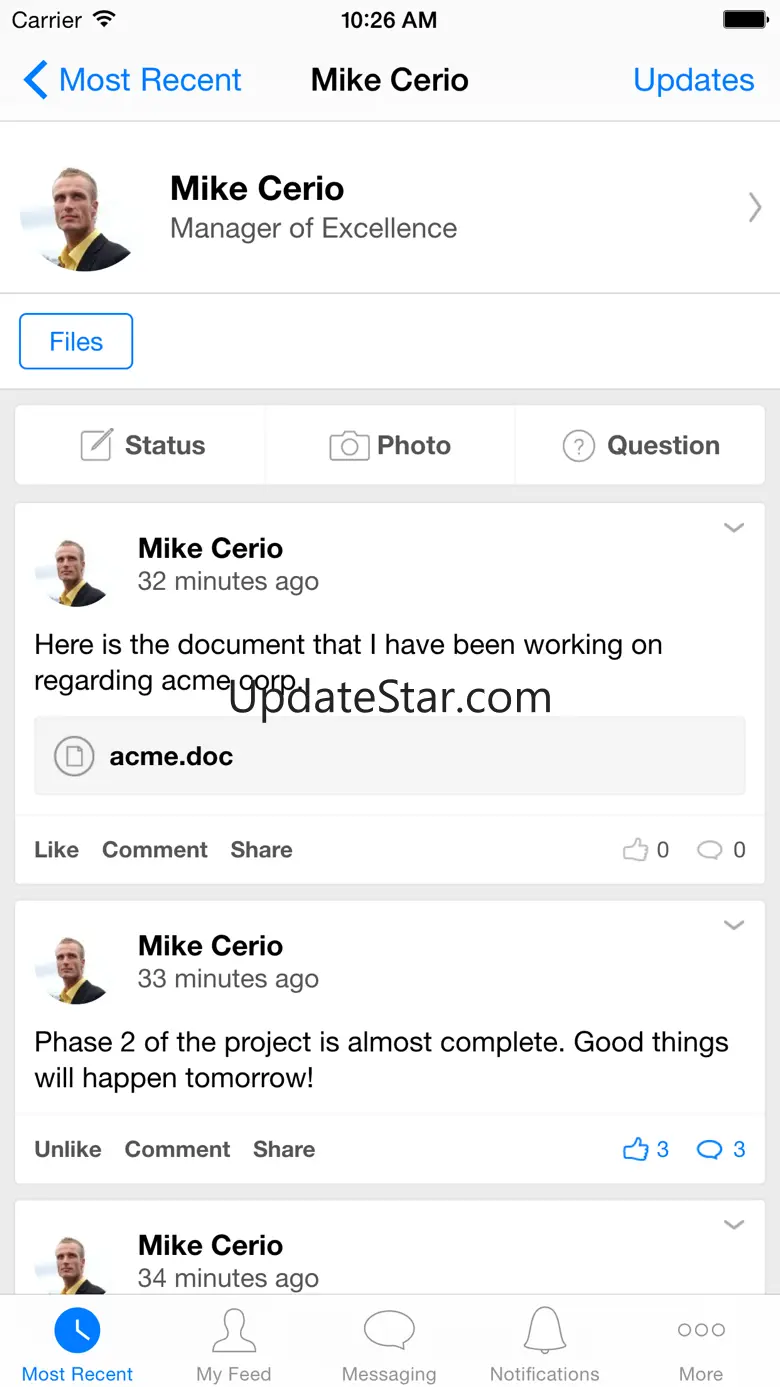Expand options chevron on 33 minutes post

(x=734, y=925)
